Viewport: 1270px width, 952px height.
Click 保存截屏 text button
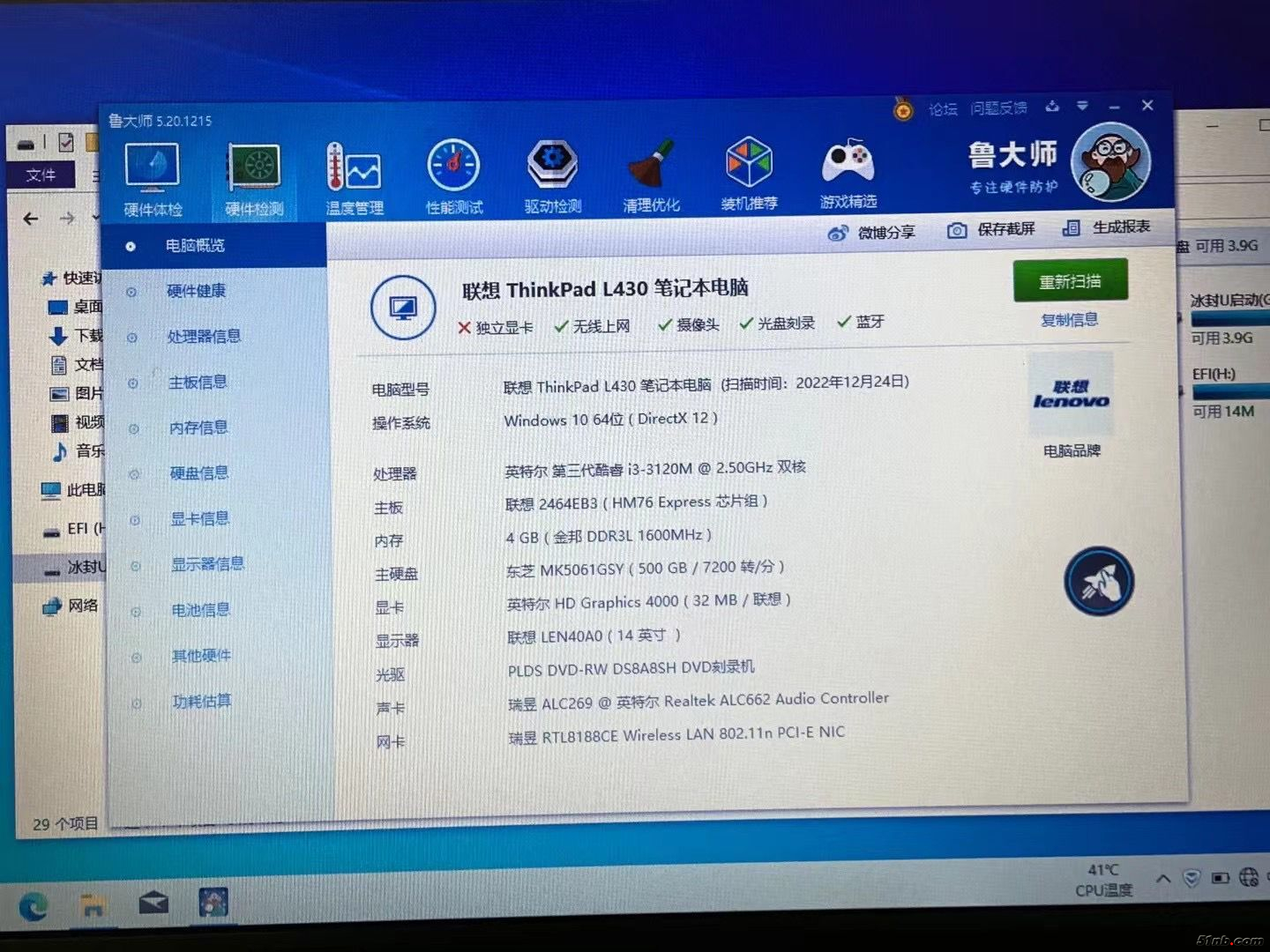1005,229
